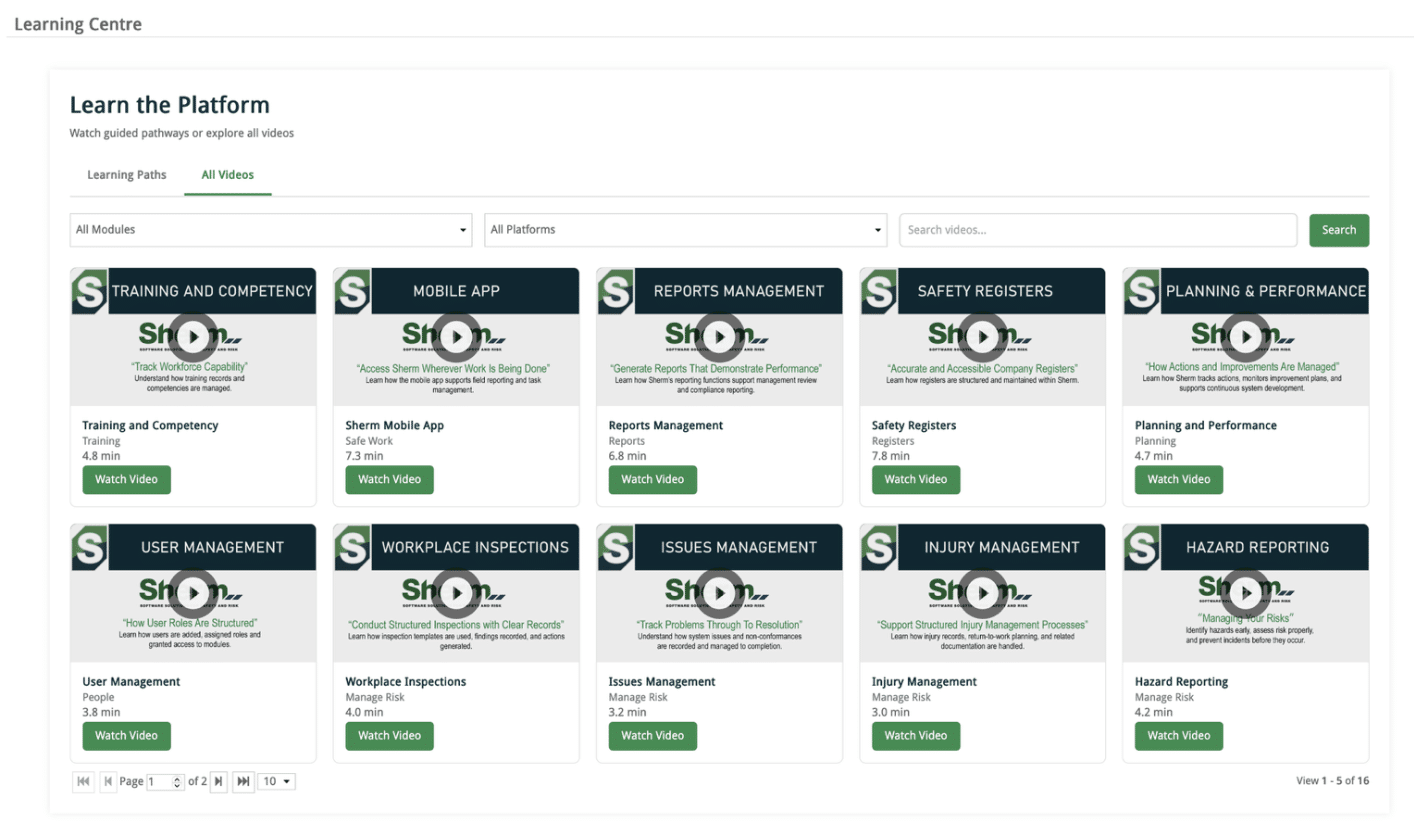Click the page number stepper field
1414x824 pixels.
click(x=164, y=781)
